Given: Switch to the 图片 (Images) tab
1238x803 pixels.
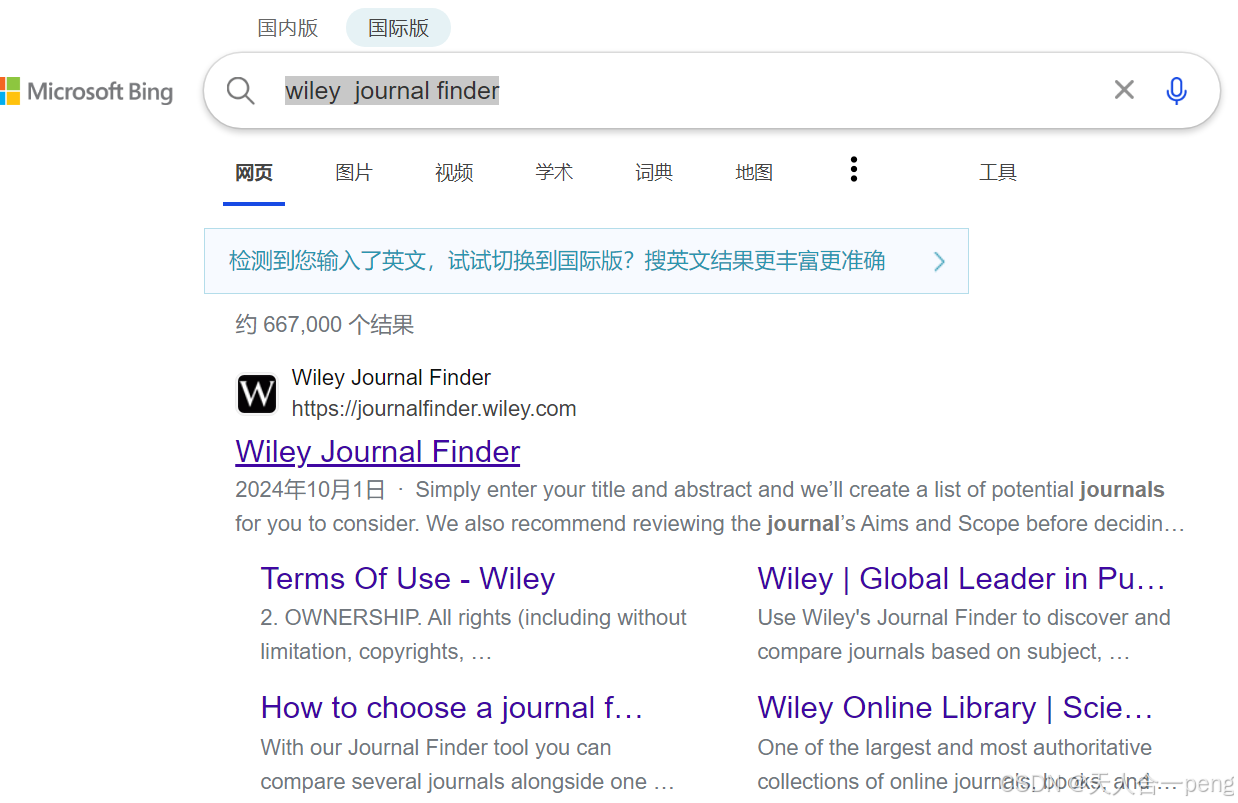Looking at the screenshot, I should tap(354, 171).
